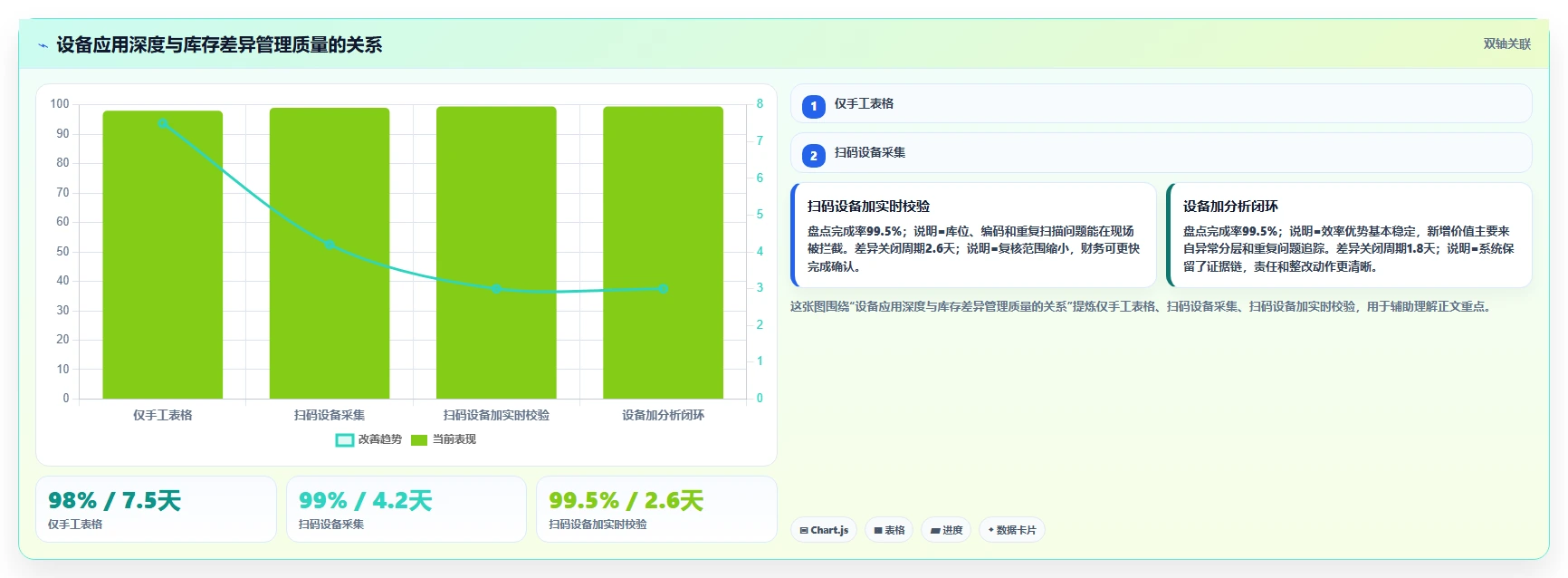The height and width of the screenshot is (578, 1568).
Task: Click the green bar for 仅手工表格
Action: 163,255
